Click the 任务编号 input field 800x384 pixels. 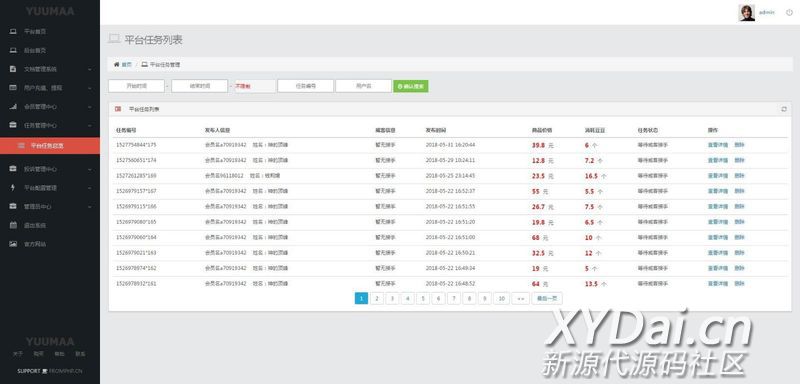(x=306, y=86)
